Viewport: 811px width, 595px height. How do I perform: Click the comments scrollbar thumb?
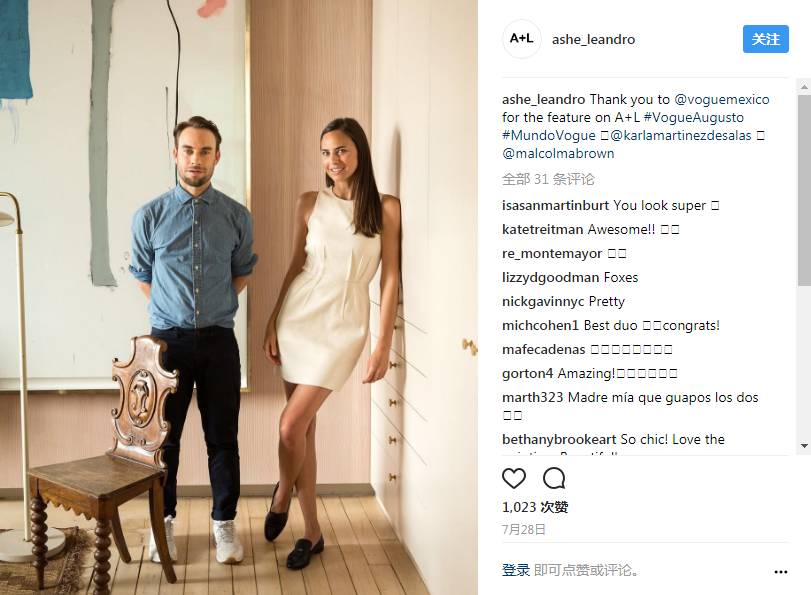(804, 189)
